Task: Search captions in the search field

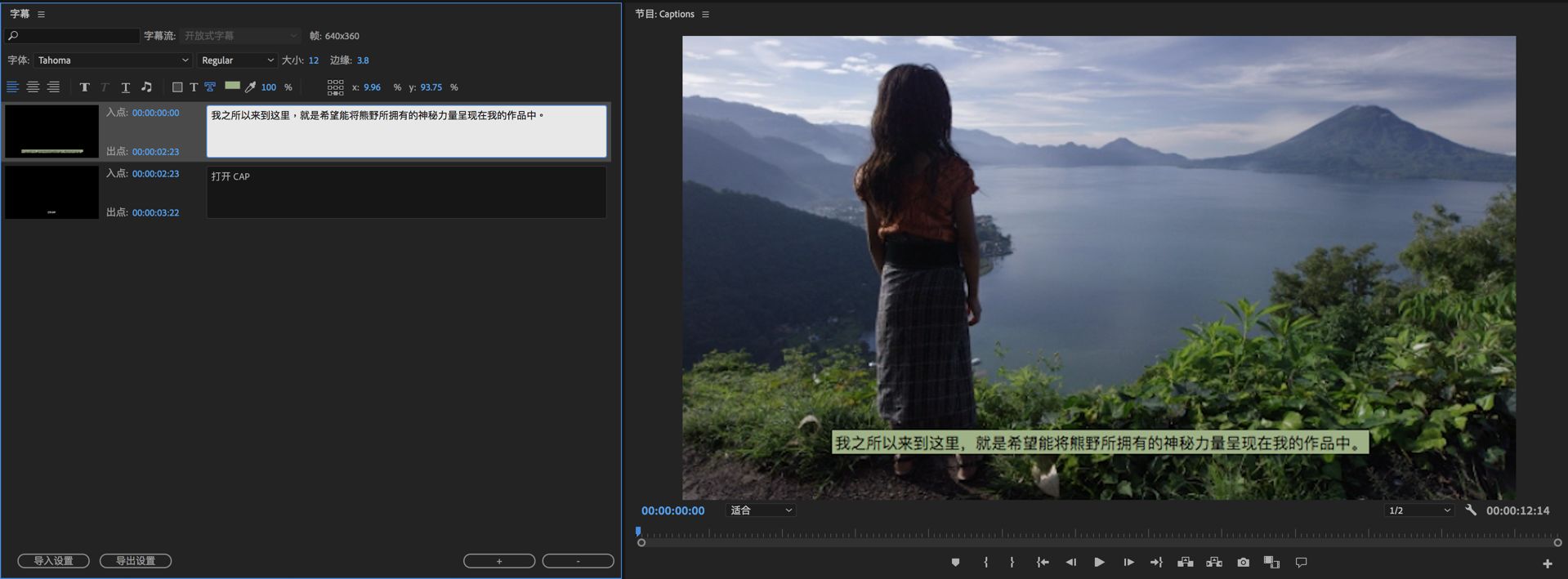Action: (73, 36)
